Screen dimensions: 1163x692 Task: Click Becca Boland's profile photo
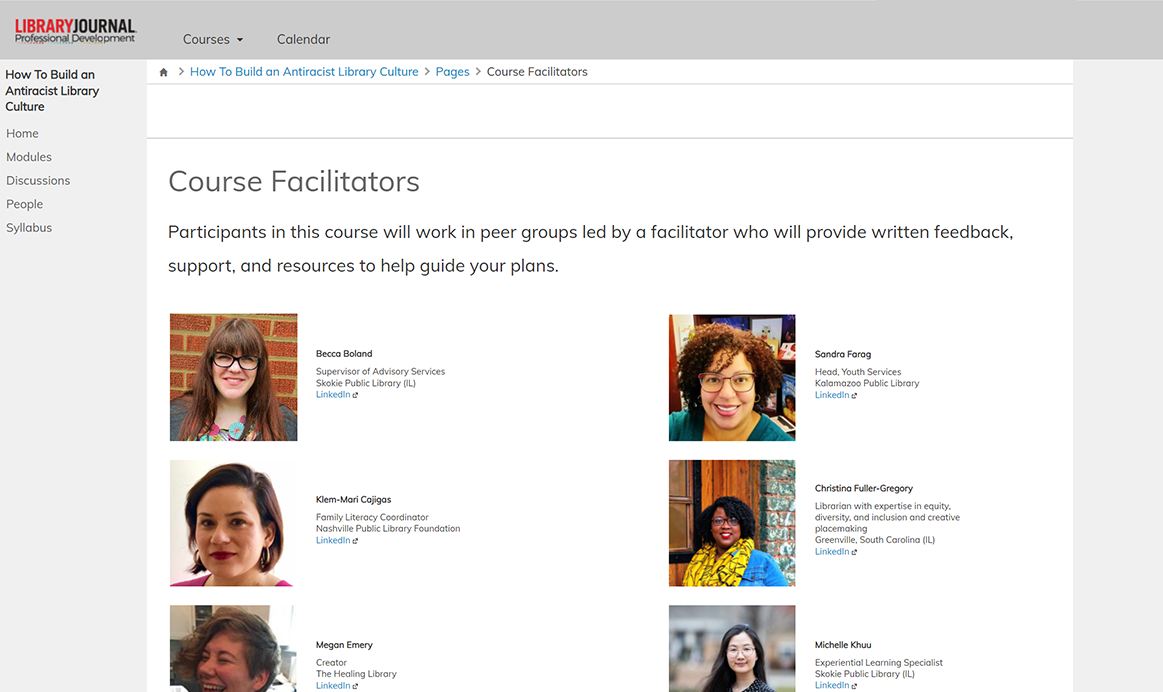233,377
